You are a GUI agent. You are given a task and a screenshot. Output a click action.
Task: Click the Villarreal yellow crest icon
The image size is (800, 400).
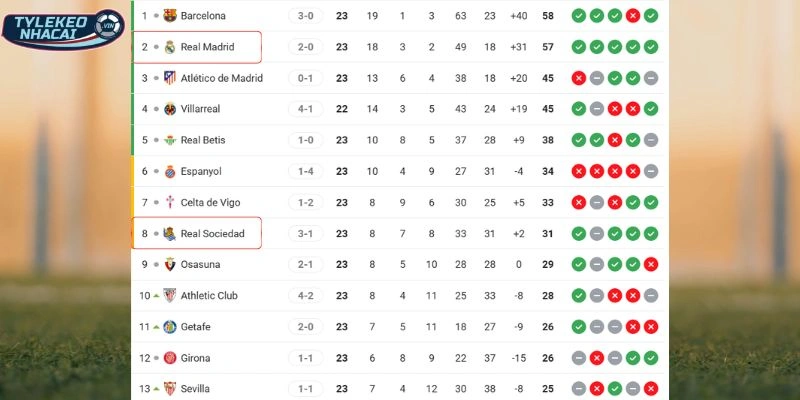click(170, 109)
